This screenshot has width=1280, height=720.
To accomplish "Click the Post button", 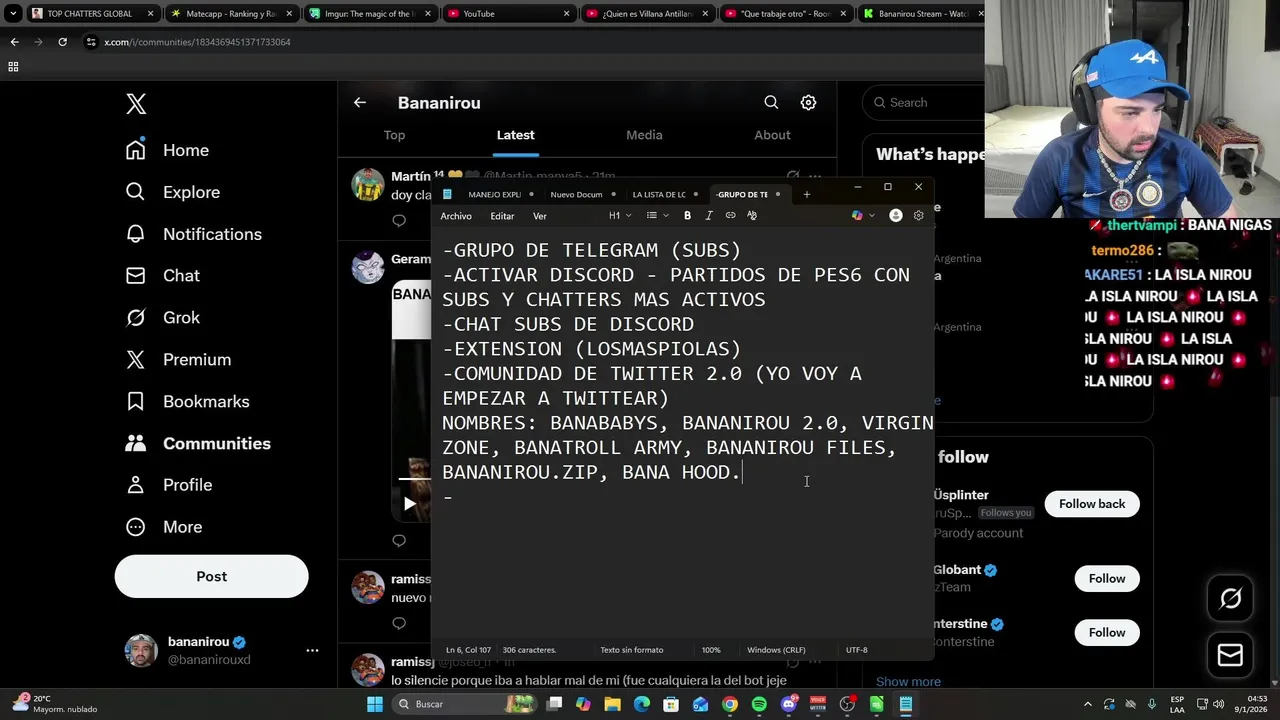I will [x=211, y=576].
